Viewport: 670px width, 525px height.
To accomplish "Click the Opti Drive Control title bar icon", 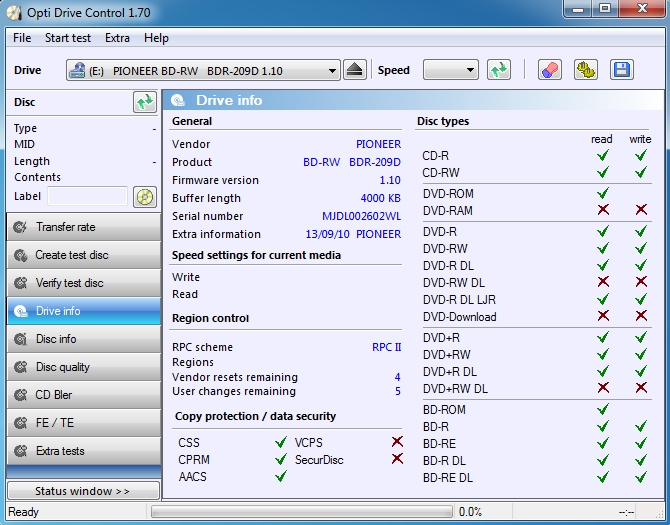I will pyautogui.click(x=14, y=13).
